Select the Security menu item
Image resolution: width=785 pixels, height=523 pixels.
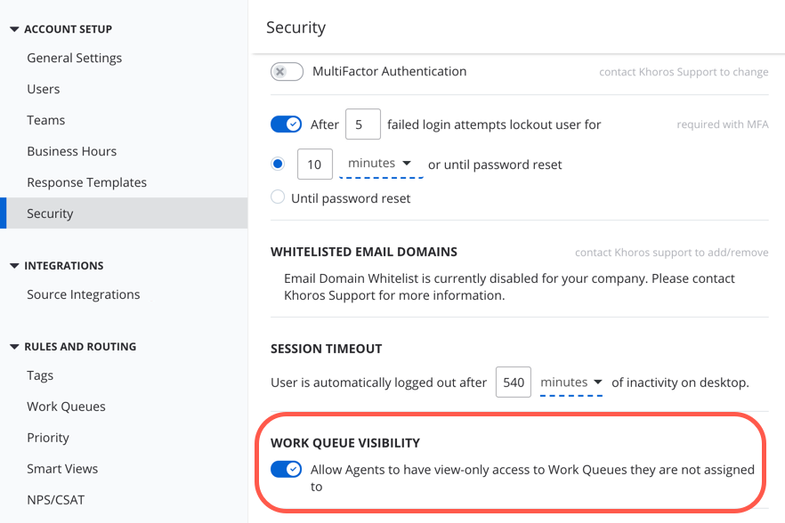pos(124,213)
